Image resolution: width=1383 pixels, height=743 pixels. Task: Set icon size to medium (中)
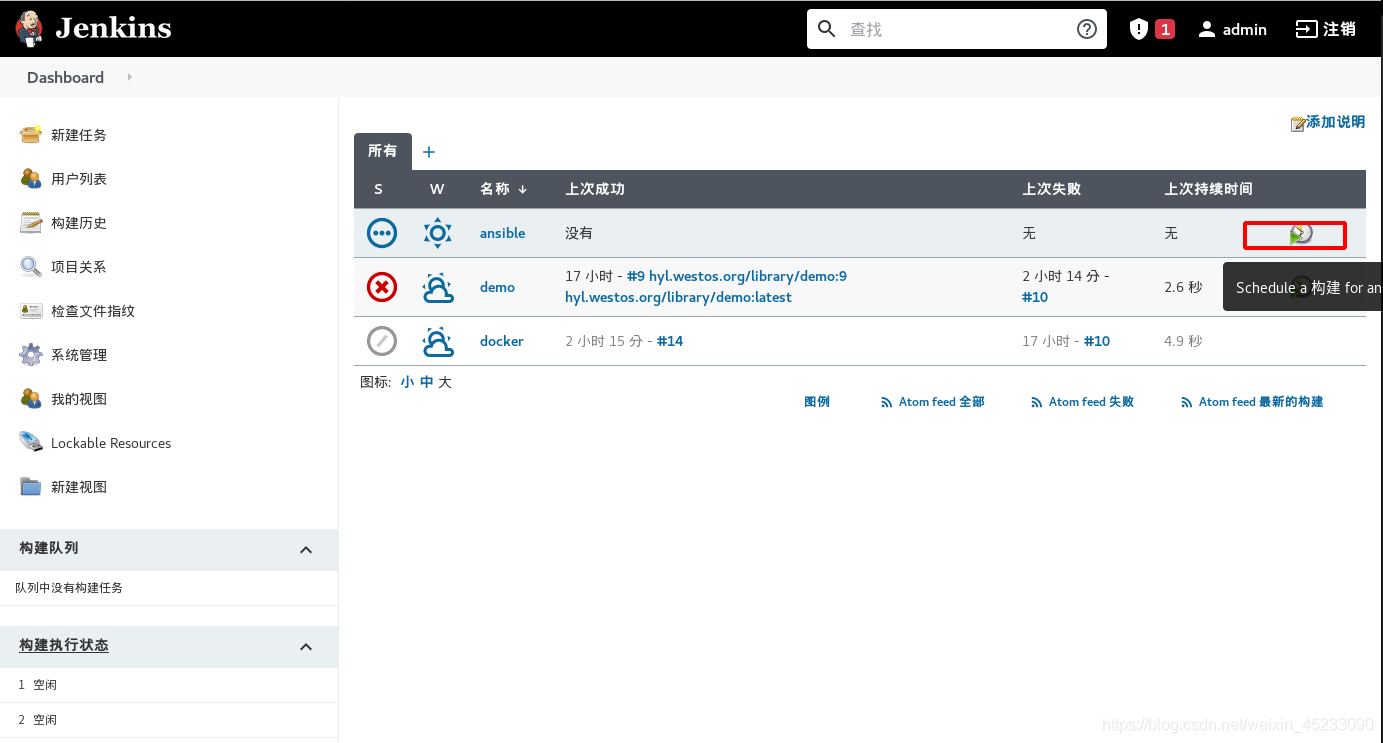pos(427,382)
